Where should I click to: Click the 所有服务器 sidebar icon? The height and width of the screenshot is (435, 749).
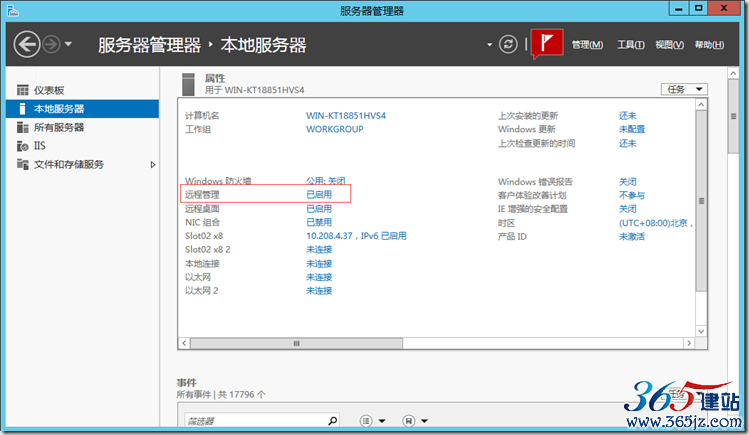pyautogui.click(x=24, y=127)
